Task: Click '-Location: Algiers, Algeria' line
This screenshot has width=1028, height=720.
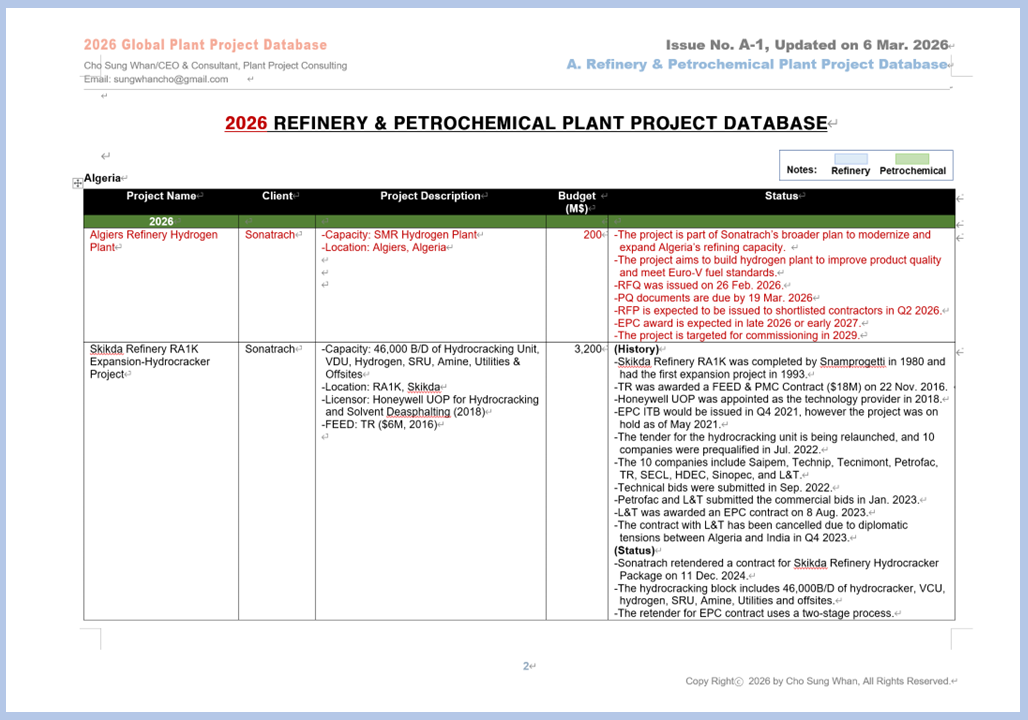Action: pyautogui.click(x=384, y=247)
